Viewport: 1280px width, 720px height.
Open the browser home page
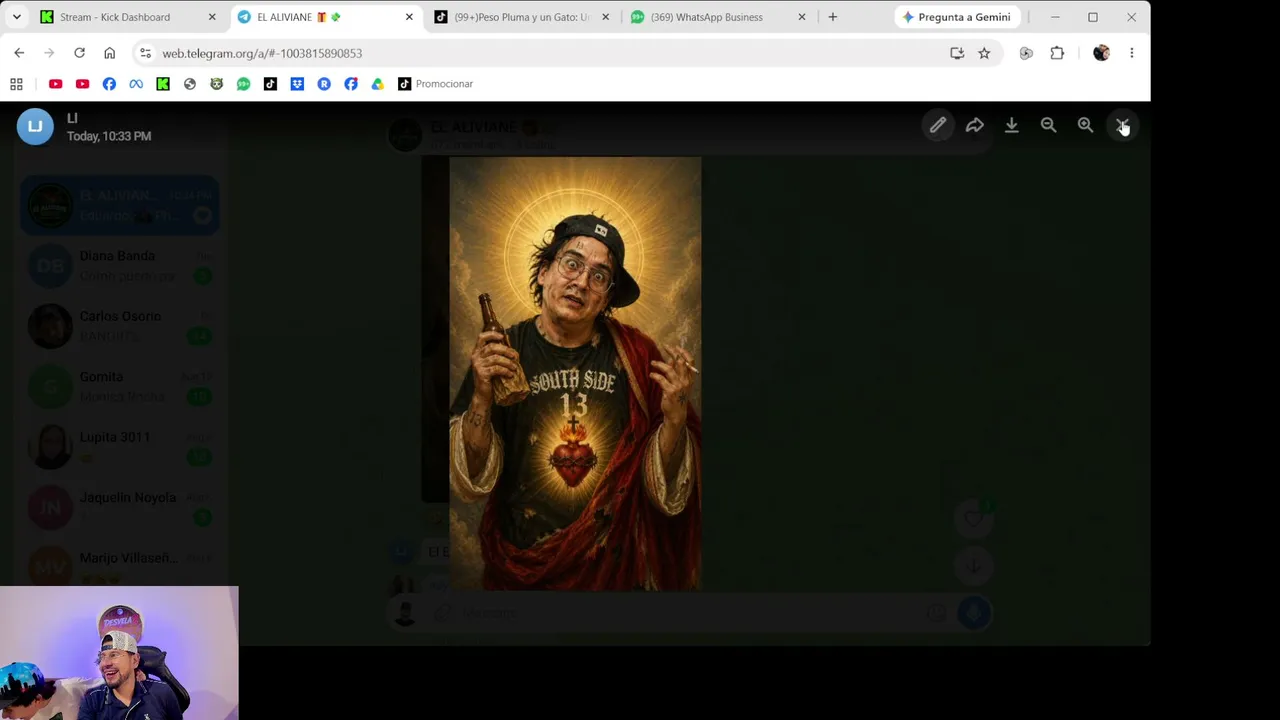tap(109, 53)
